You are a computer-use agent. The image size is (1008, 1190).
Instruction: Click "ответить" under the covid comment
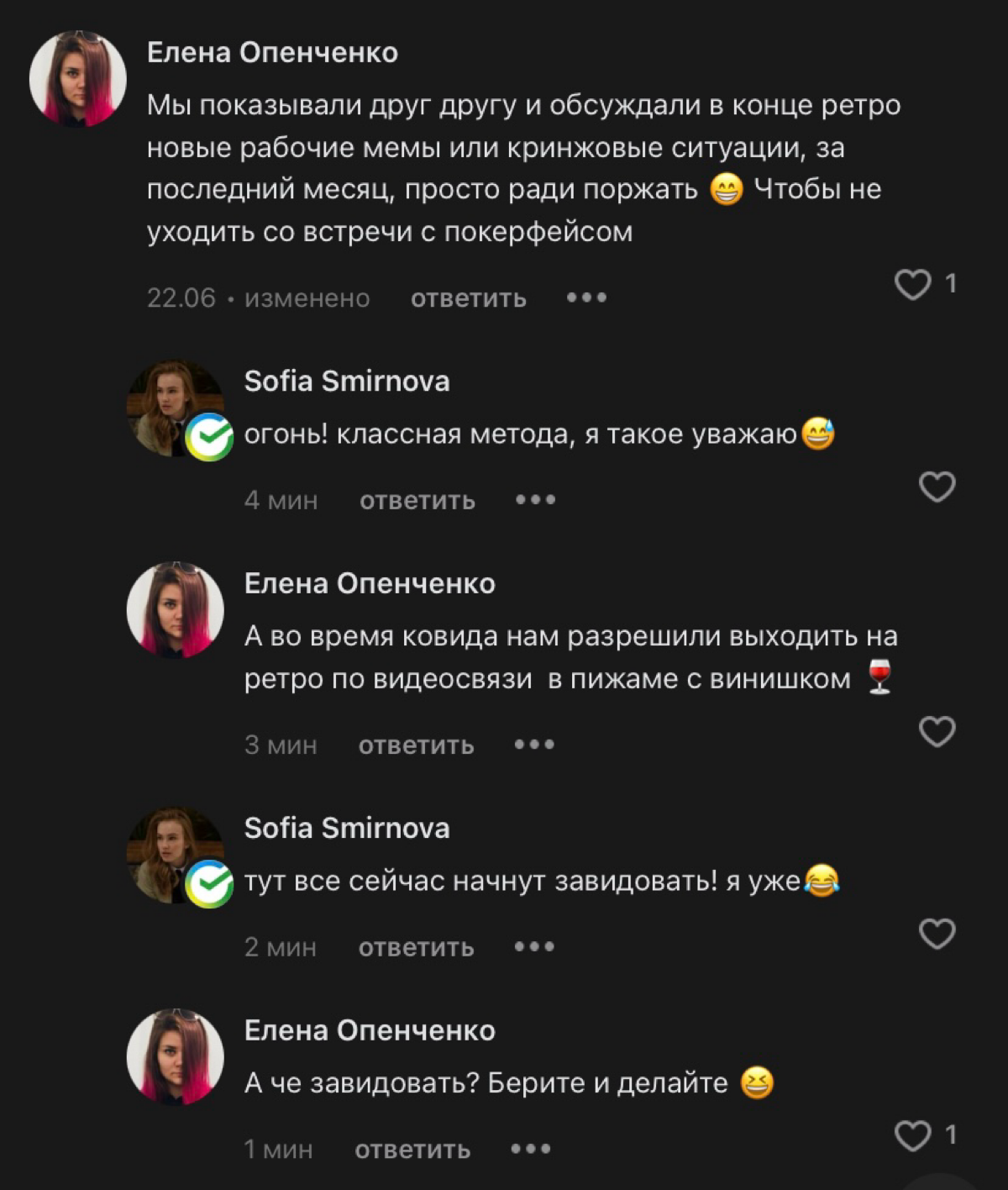pyautogui.click(x=416, y=744)
